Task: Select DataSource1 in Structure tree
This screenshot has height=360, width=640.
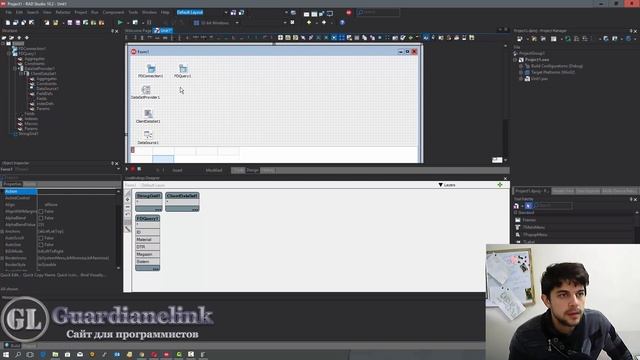Action: [47, 89]
